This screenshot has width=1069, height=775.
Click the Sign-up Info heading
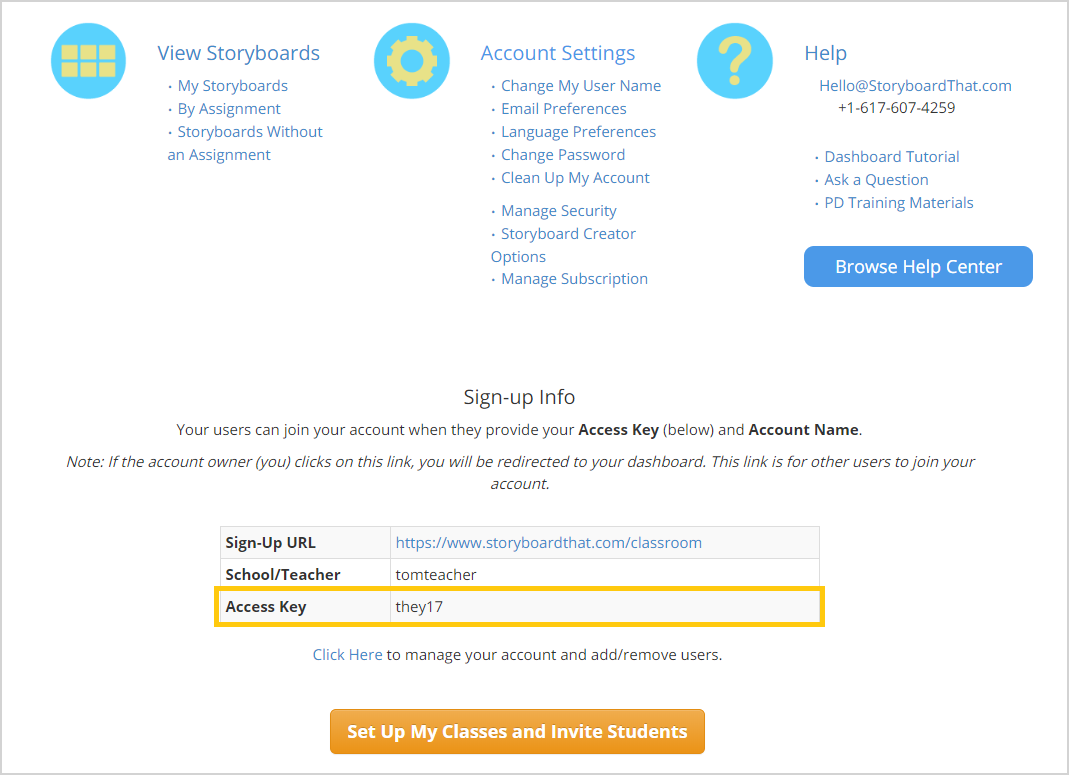click(520, 397)
